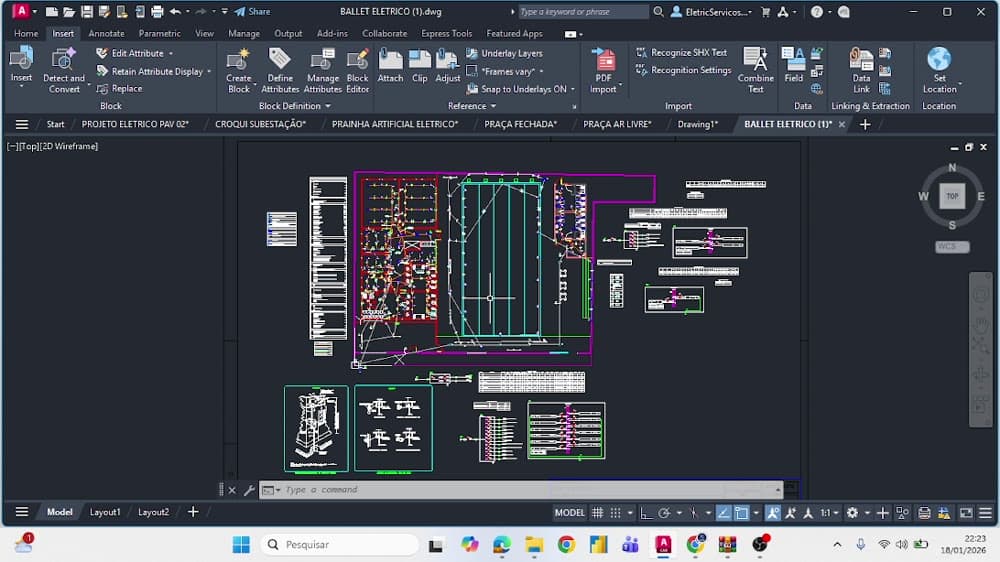Image resolution: width=1000 pixels, height=562 pixels.
Task: Switch to PROJETO ELETRICO PAV 02 drawing tab
Action: tap(135, 124)
